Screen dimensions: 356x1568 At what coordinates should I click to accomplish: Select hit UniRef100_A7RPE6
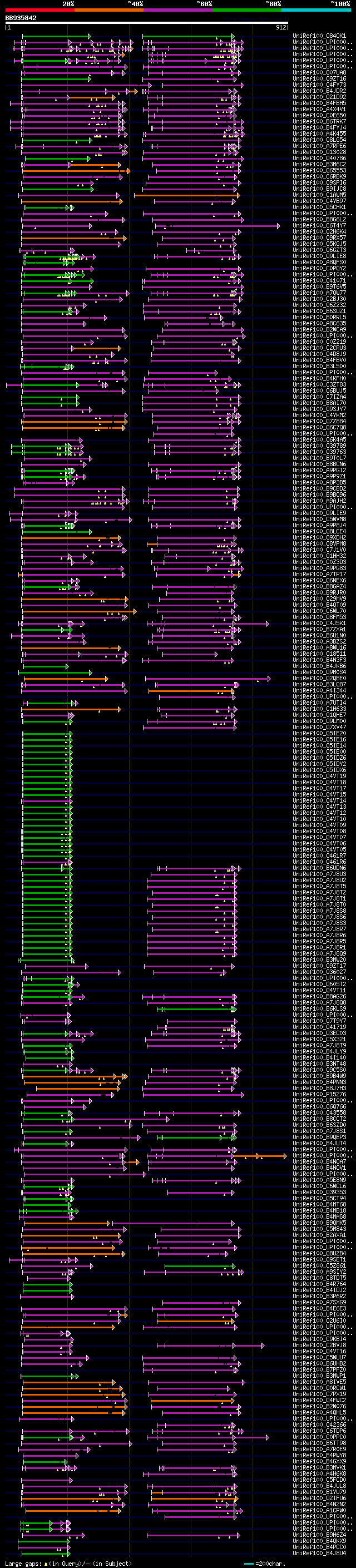319,146
